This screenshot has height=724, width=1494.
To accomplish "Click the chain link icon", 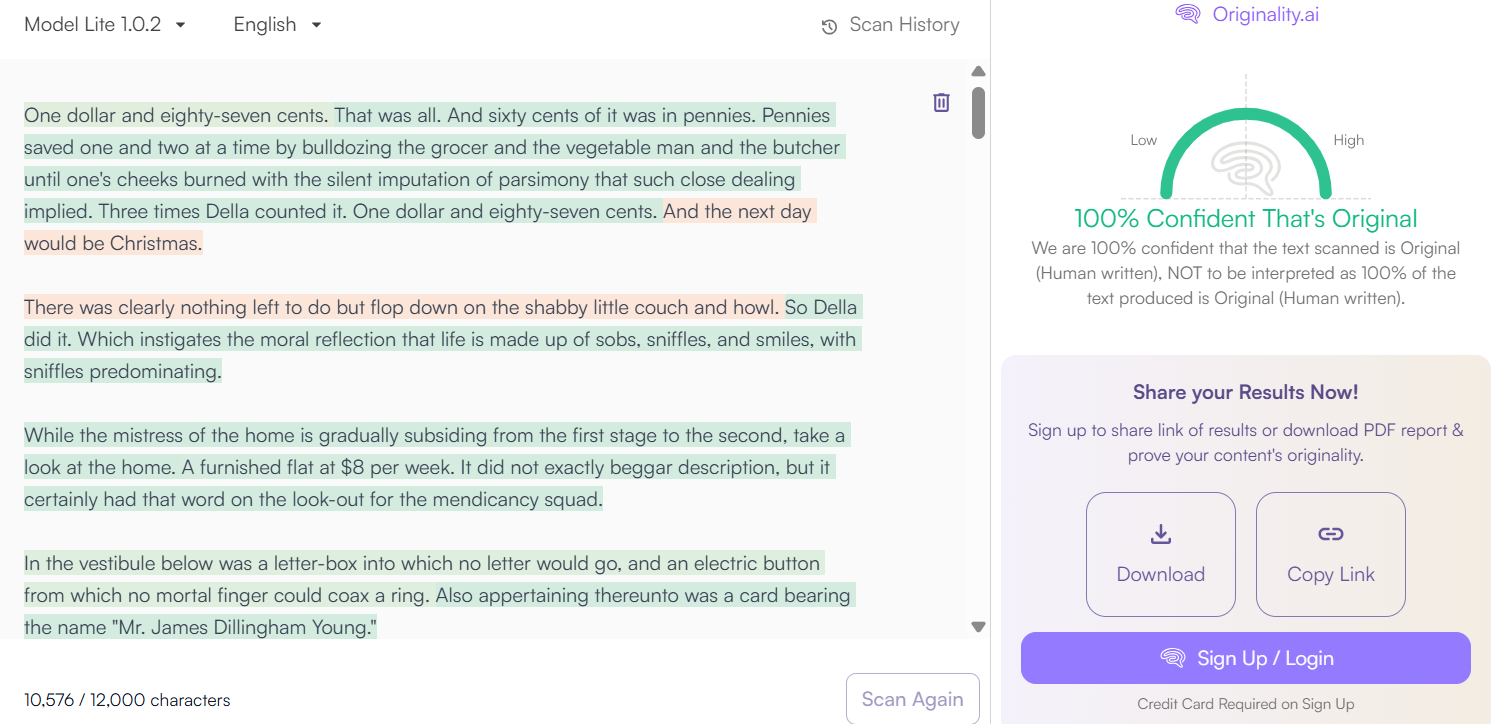I will pyautogui.click(x=1330, y=534).
